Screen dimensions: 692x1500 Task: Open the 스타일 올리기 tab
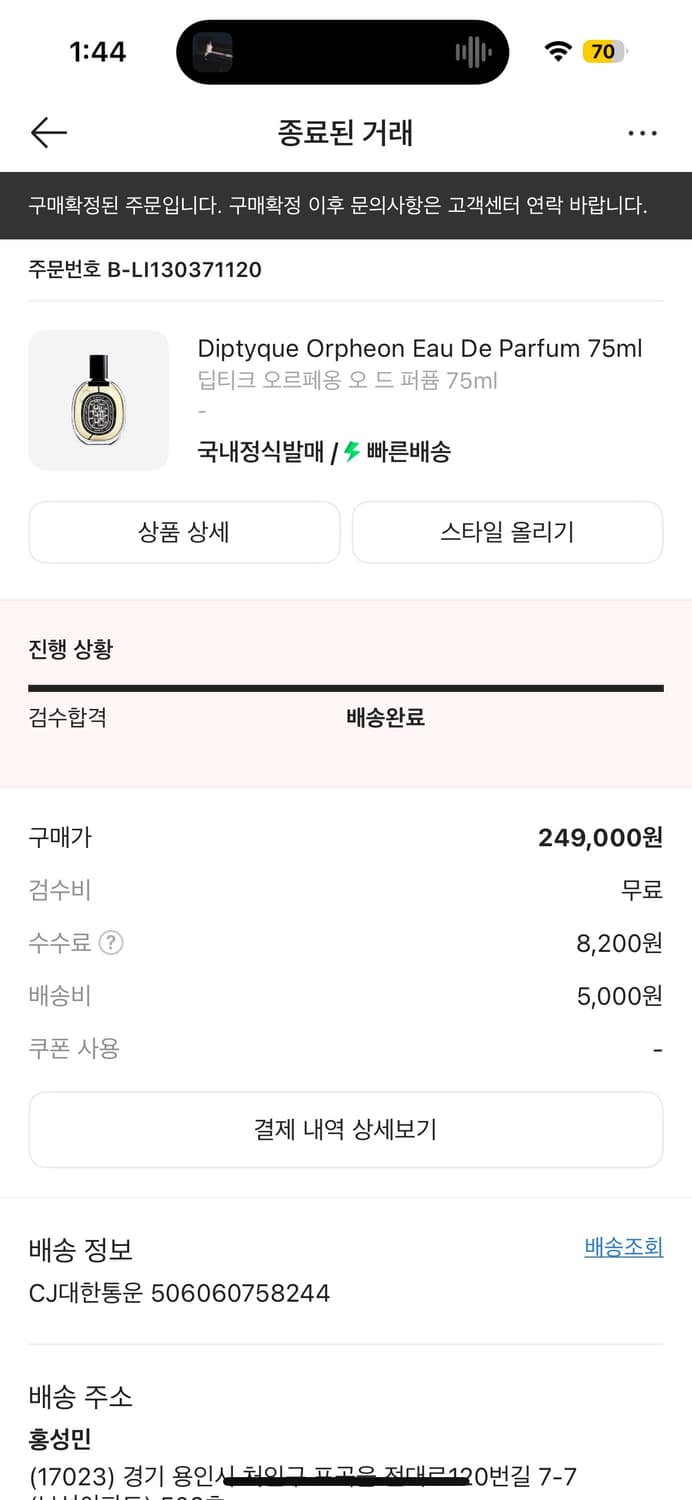pos(507,532)
